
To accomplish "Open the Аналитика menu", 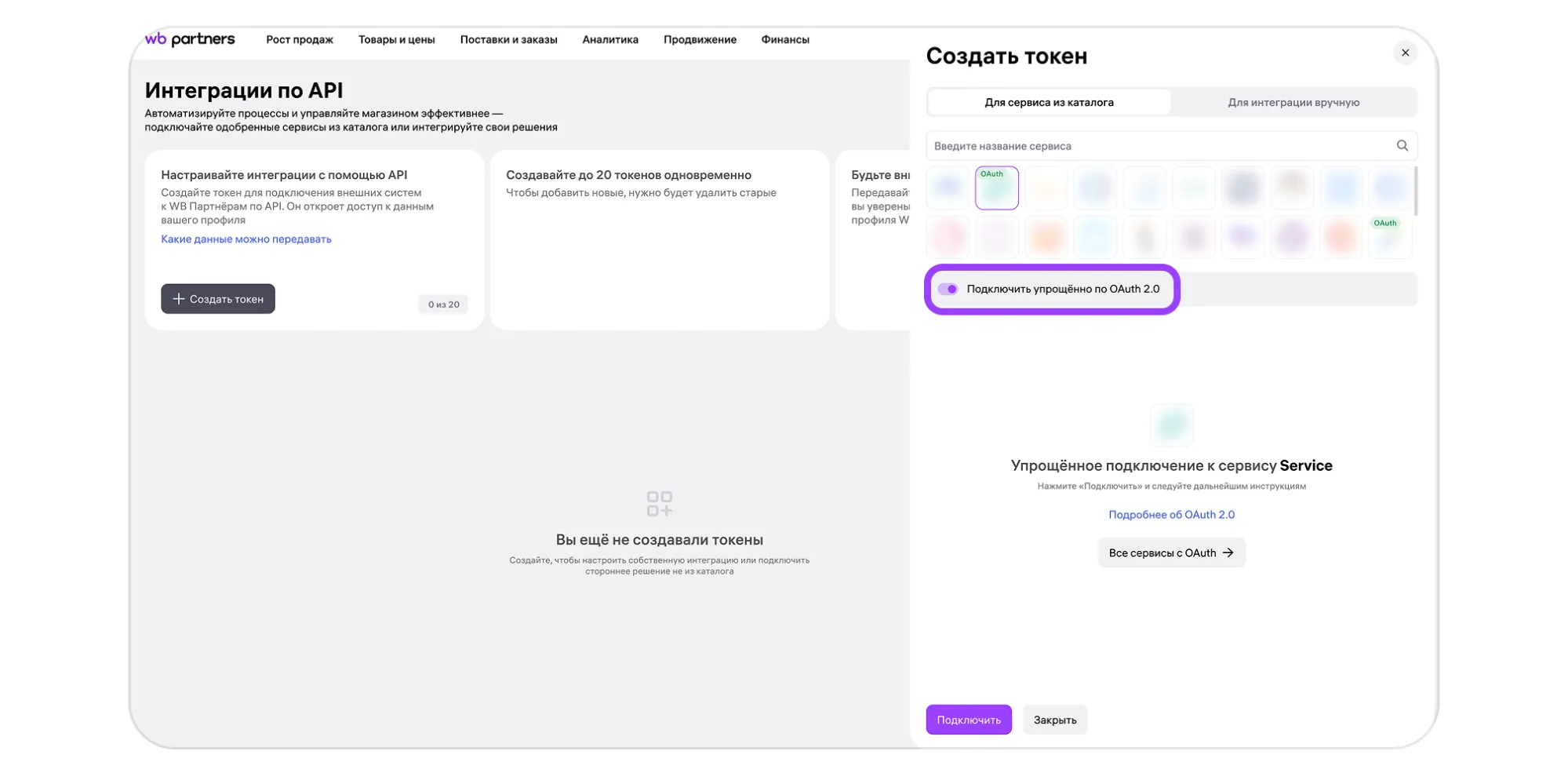I will click(610, 40).
